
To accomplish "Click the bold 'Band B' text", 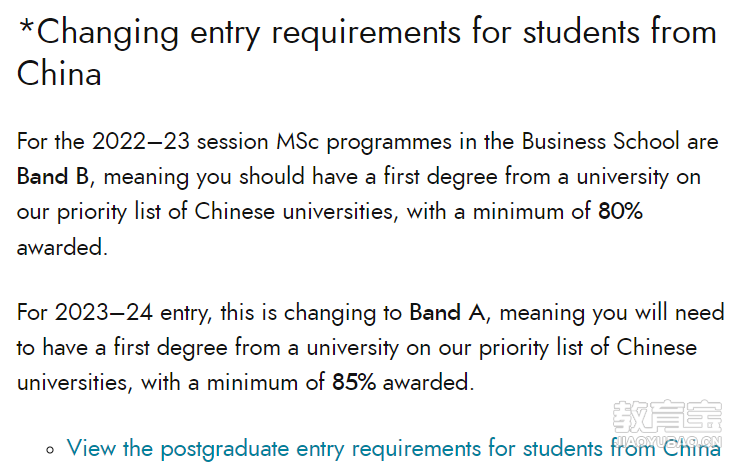I will 53,177.
